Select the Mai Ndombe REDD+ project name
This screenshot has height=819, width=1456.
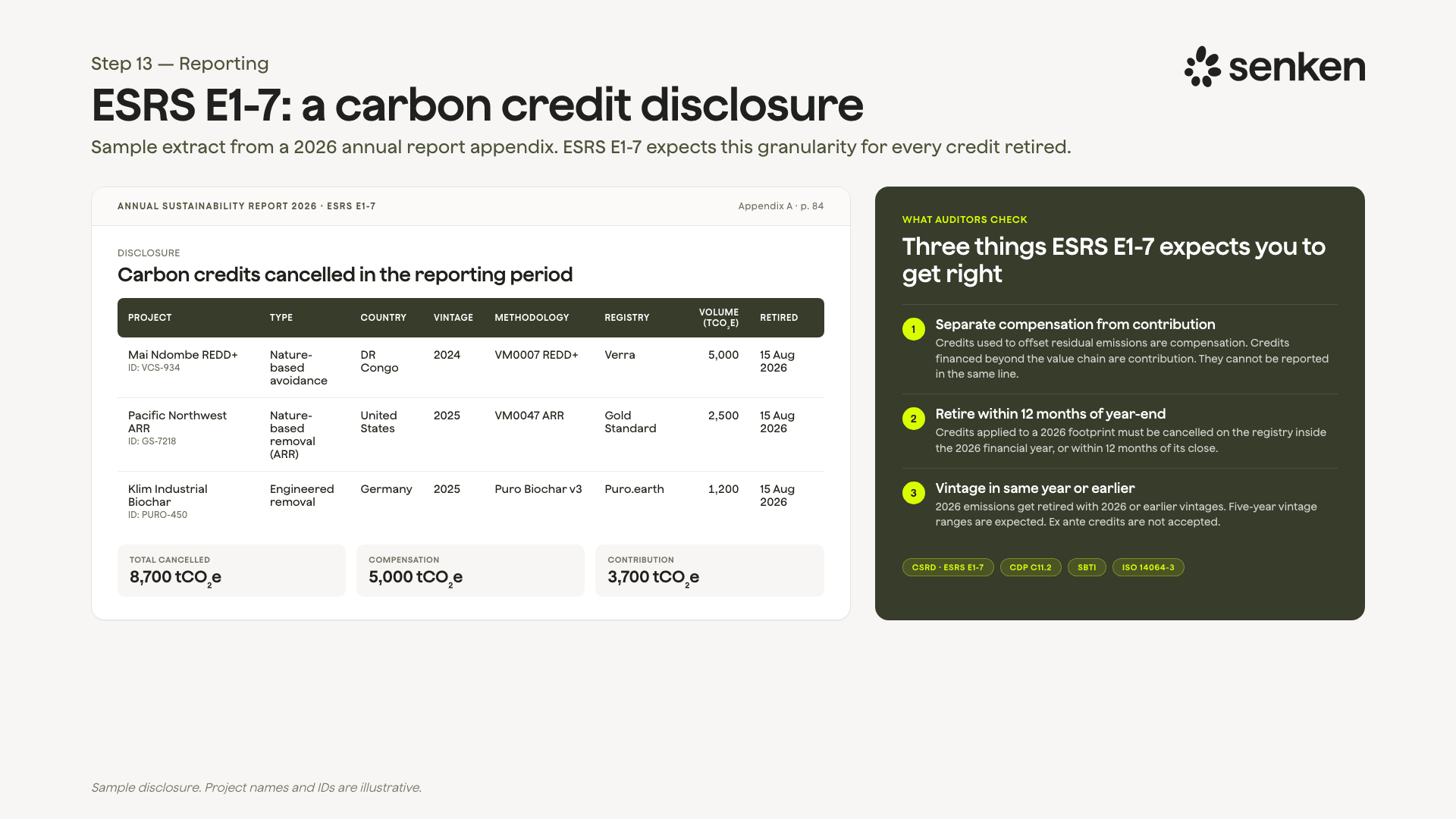tap(183, 355)
